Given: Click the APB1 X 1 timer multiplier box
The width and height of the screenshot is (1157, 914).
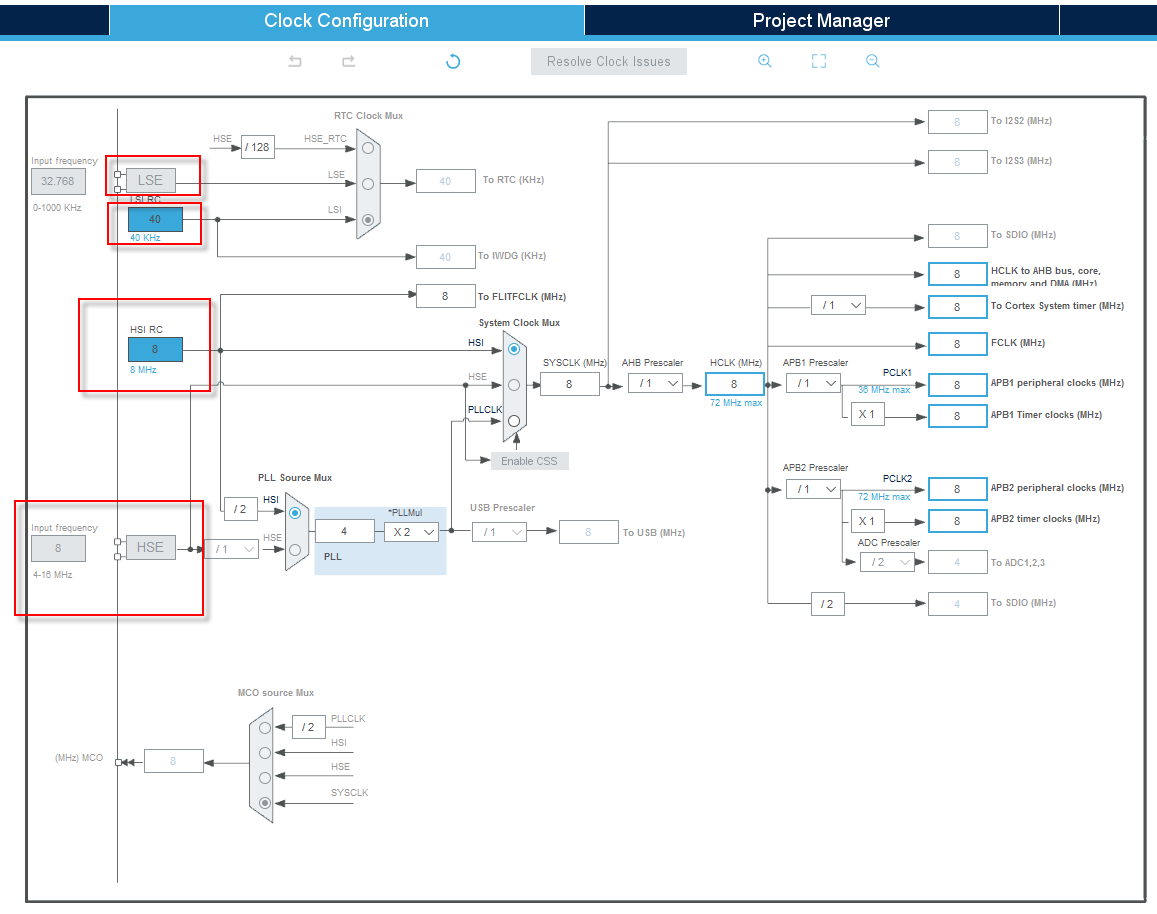Looking at the screenshot, I should (x=867, y=415).
